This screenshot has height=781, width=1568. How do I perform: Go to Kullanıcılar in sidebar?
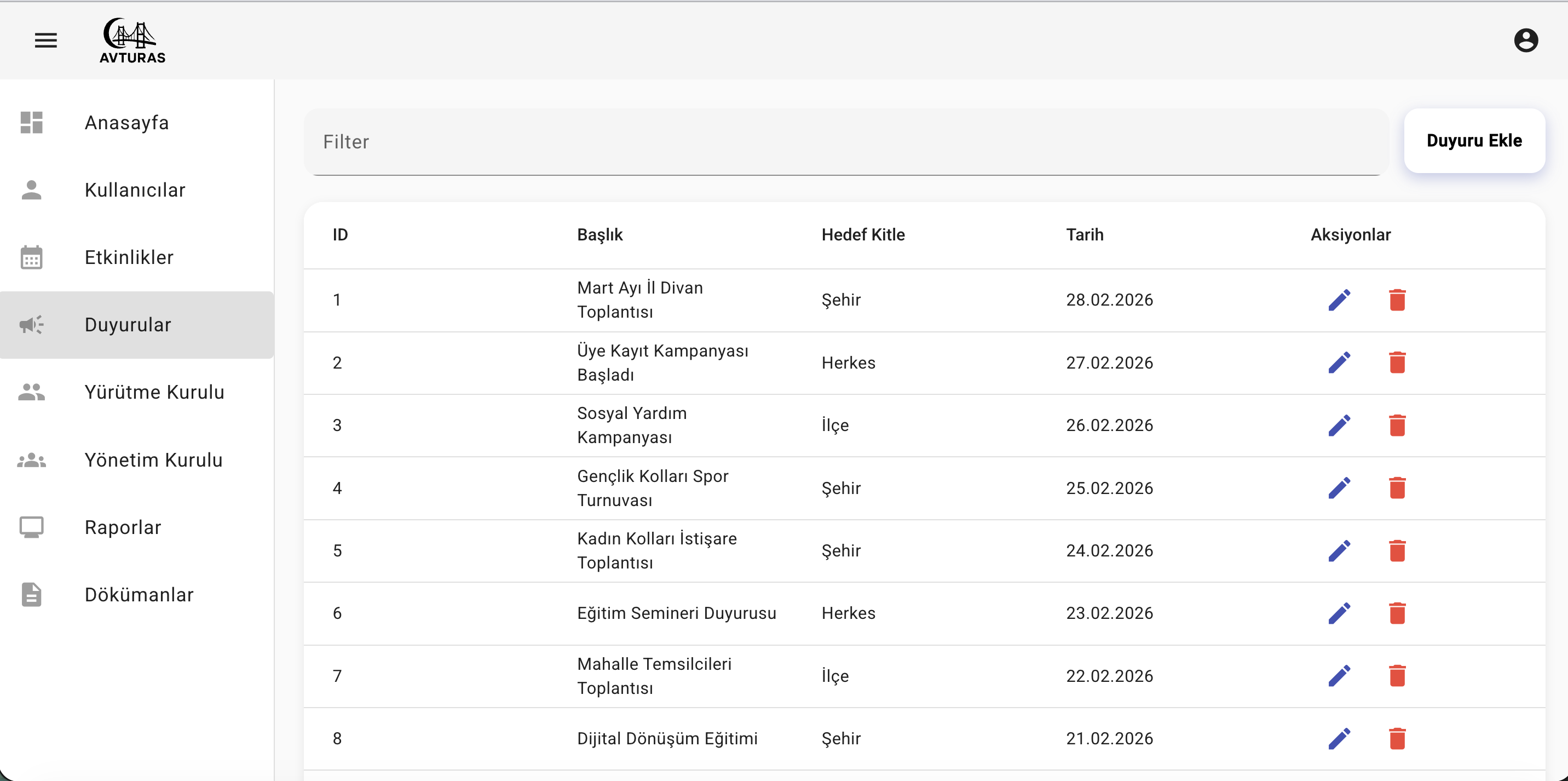135,190
